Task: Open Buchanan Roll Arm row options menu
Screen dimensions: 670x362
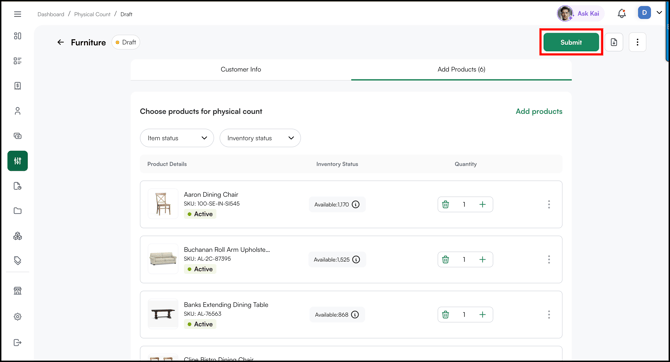Action: (x=549, y=259)
